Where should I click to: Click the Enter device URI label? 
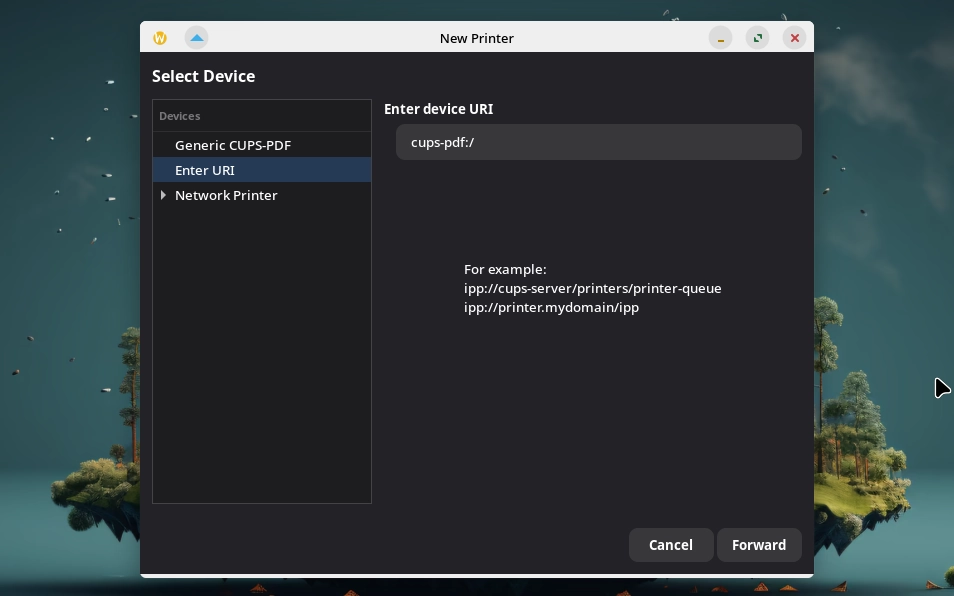coord(438,109)
